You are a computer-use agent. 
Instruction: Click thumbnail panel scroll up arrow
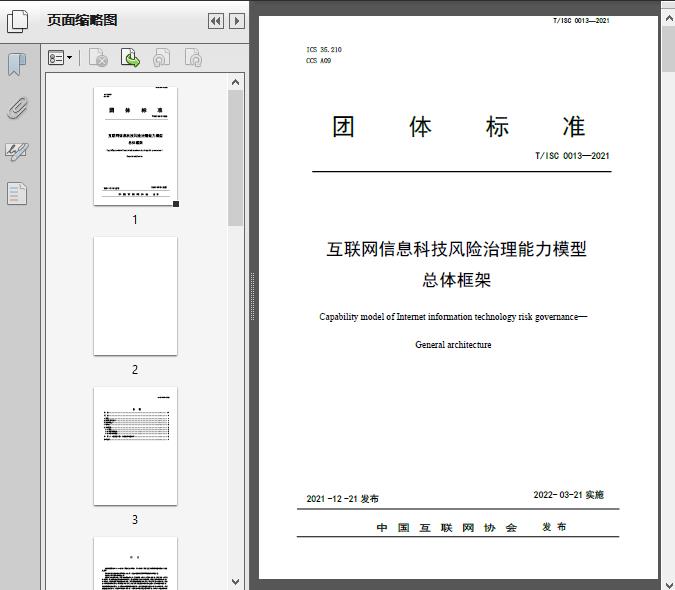pos(235,82)
